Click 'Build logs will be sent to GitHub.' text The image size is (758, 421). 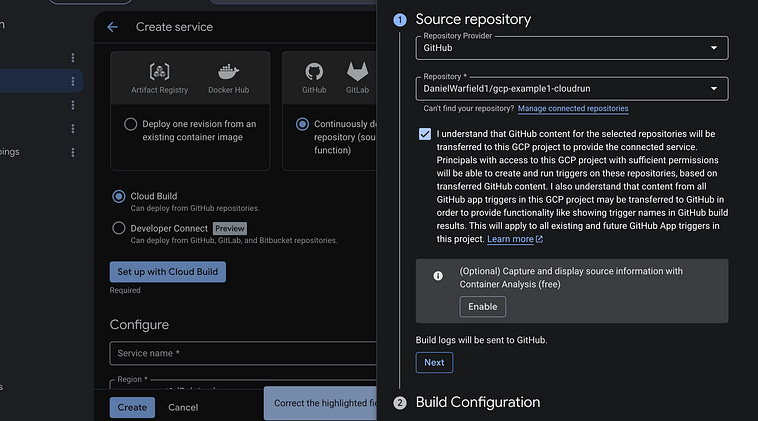[x=481, y=340]
